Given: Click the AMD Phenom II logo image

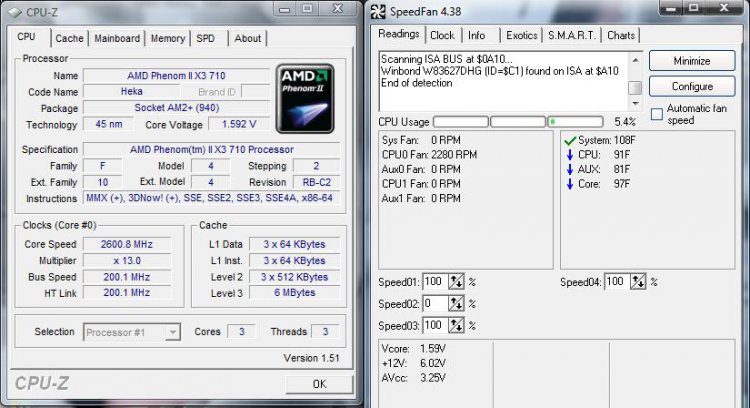Looking at the screenshot, I should pyautogui.click(x=305, y=99).
